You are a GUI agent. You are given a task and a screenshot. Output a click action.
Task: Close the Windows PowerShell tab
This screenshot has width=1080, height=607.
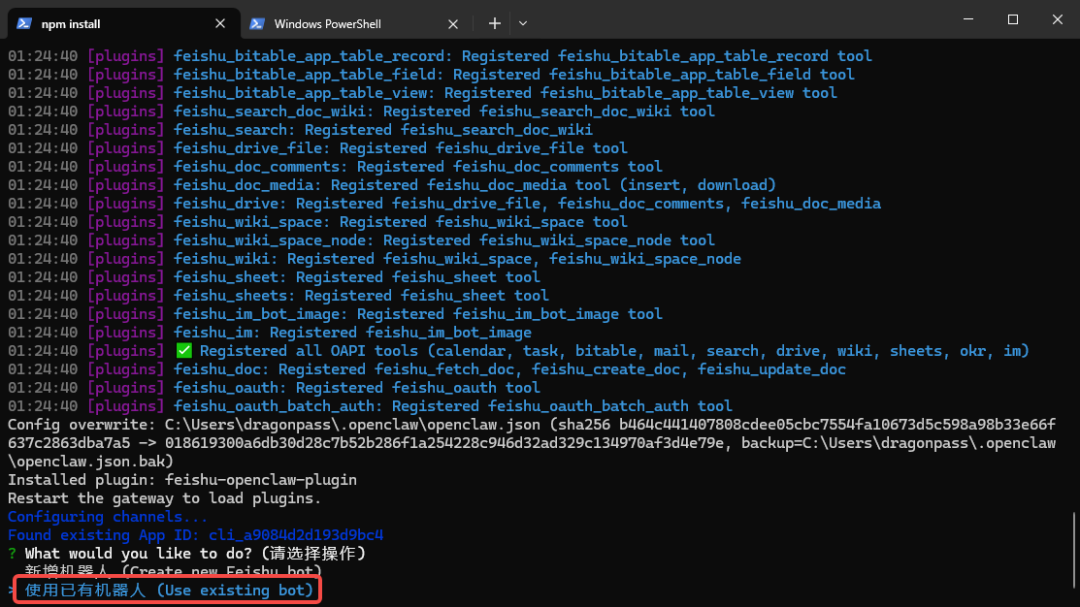453,23
